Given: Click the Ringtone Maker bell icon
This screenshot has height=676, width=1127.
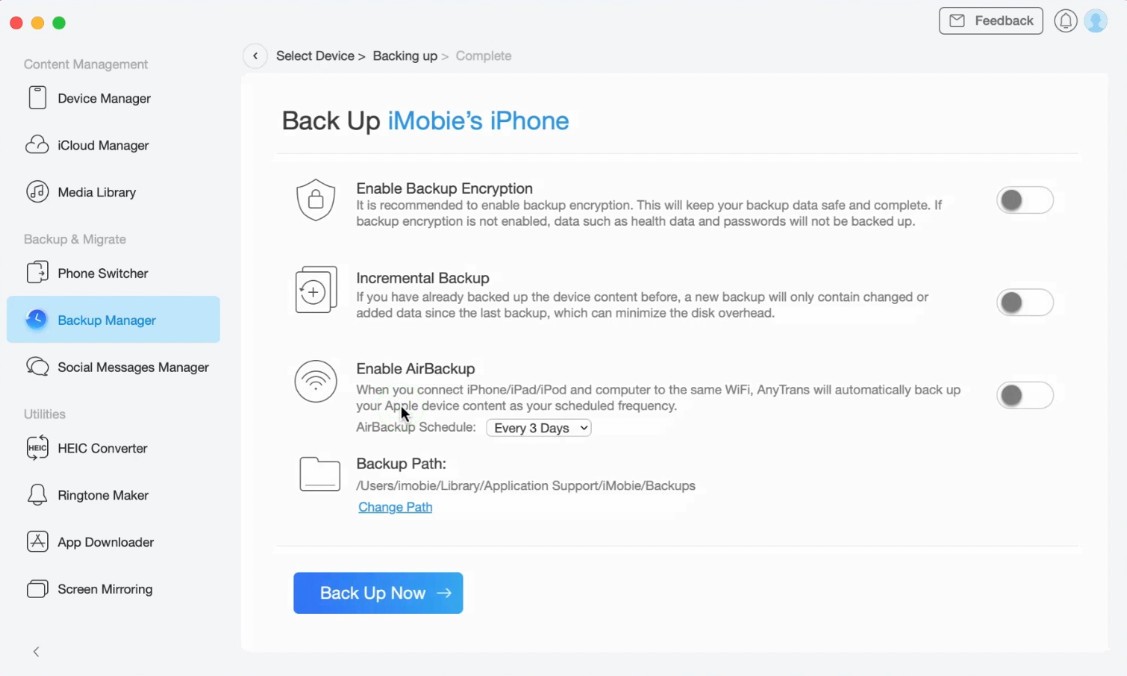Looking at the screenshot, I should 37,495.
